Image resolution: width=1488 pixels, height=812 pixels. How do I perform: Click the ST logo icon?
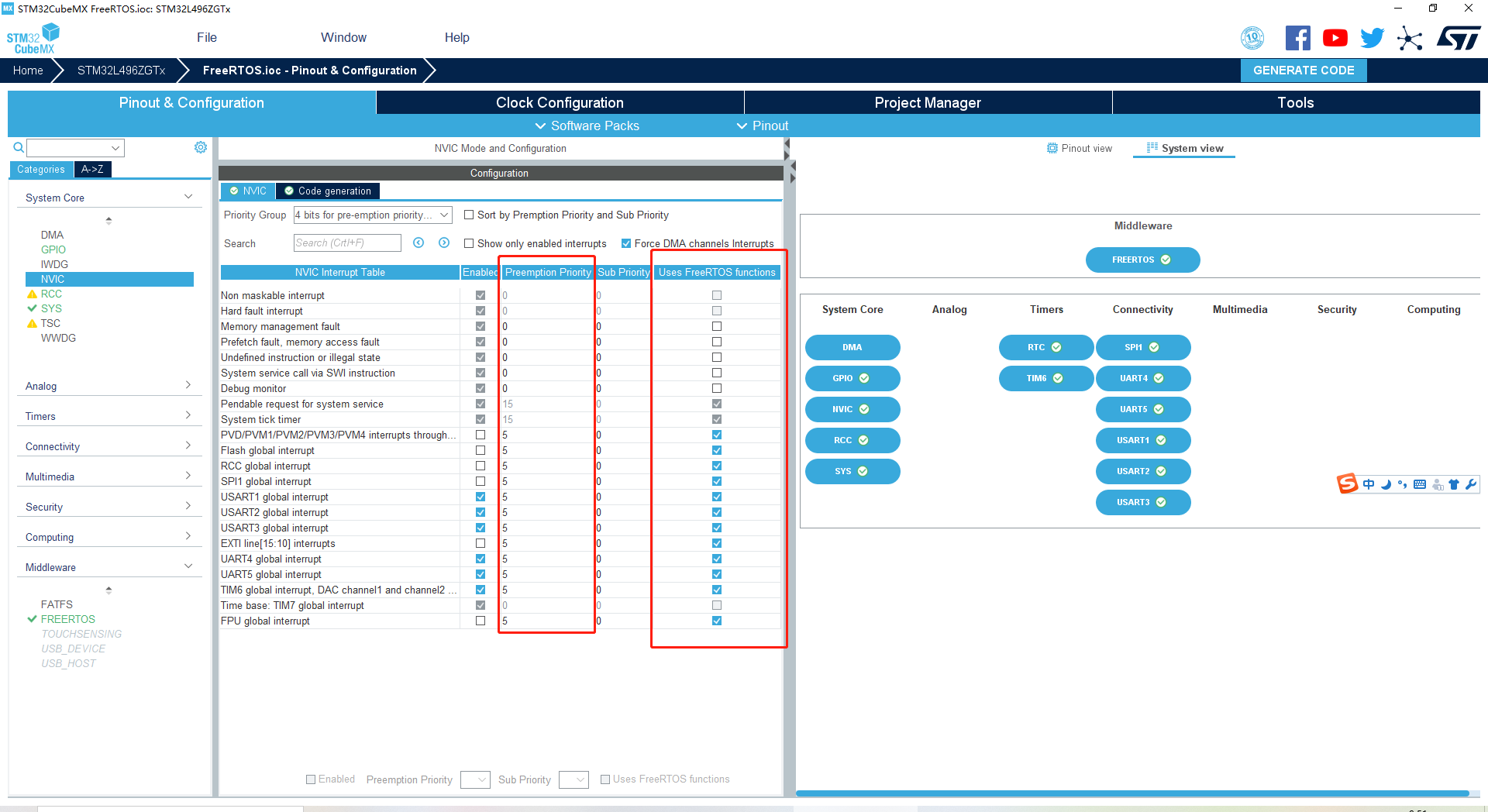1459,38
